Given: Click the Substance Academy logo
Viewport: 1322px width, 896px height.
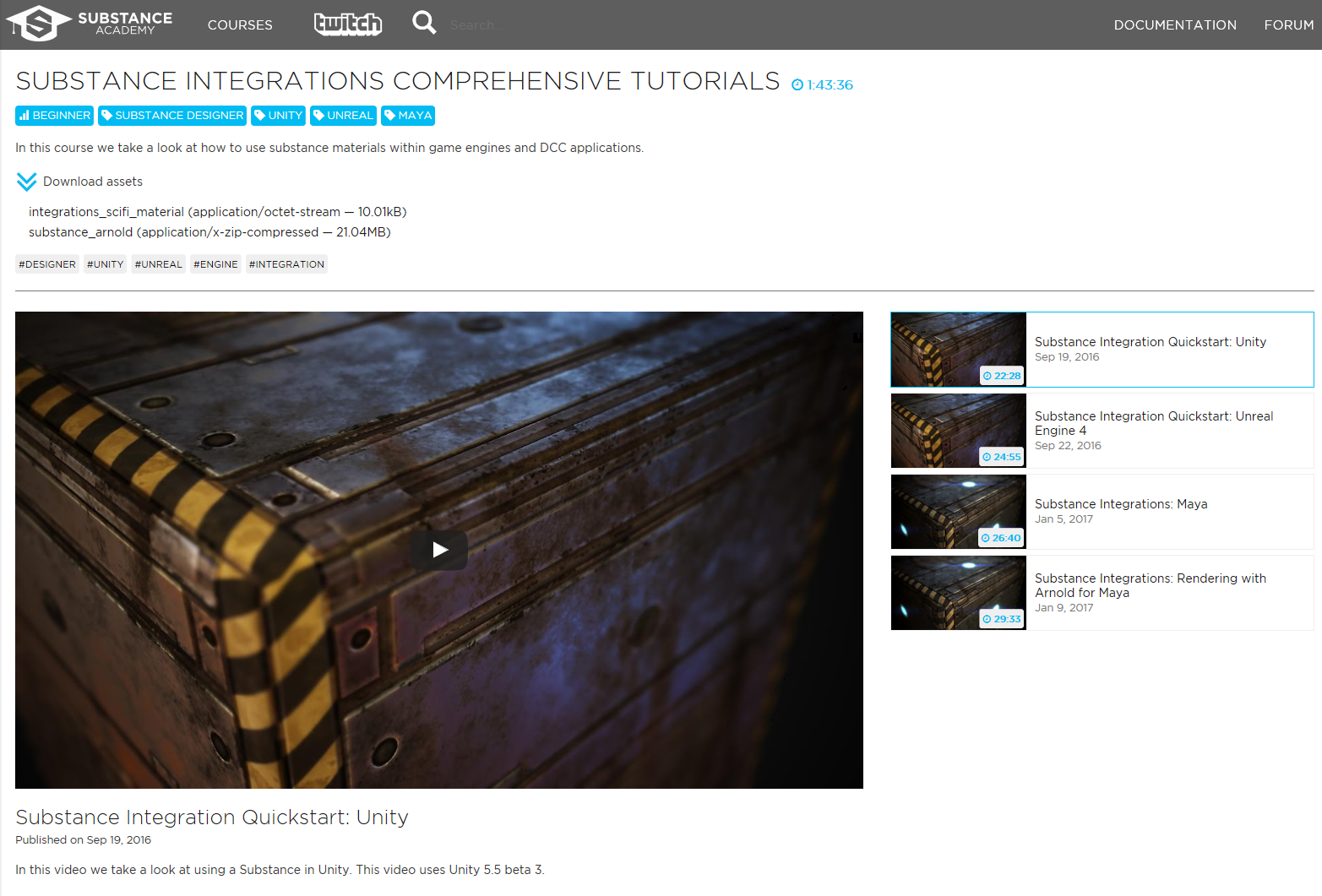Looking at the screenshot, I should point(88,24).
